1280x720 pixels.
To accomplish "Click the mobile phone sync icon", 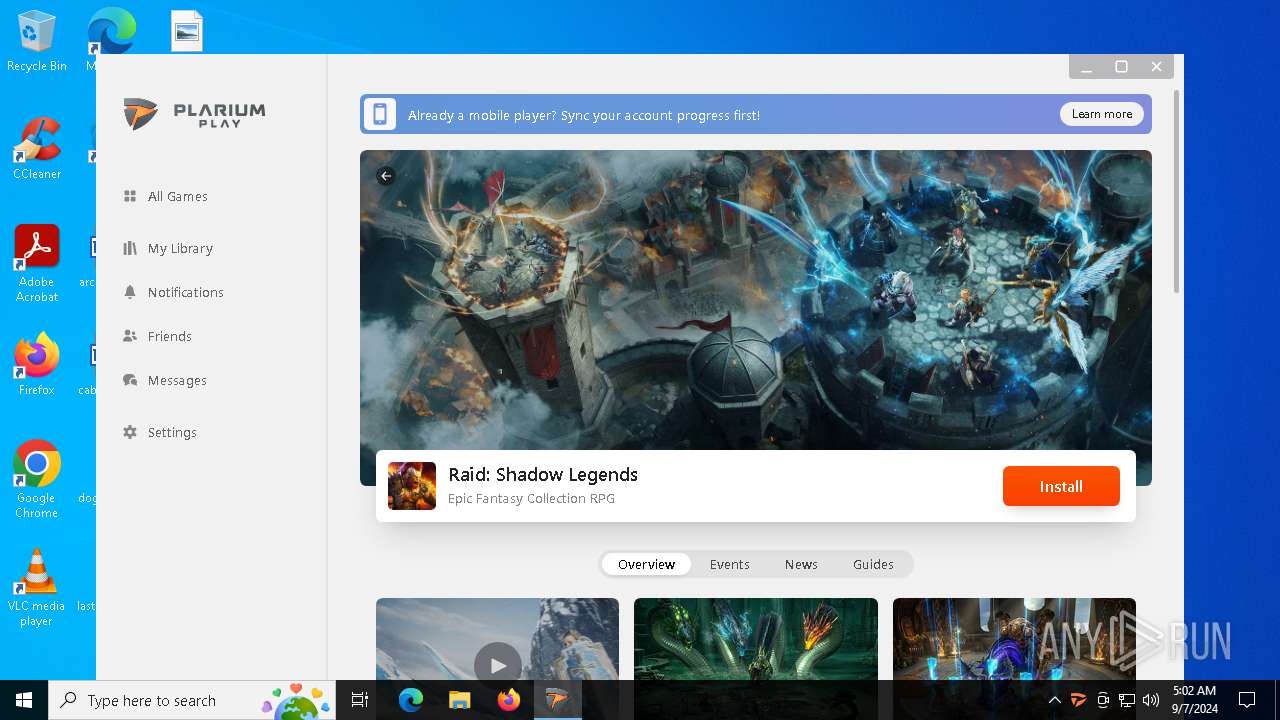I will [380, 114].
